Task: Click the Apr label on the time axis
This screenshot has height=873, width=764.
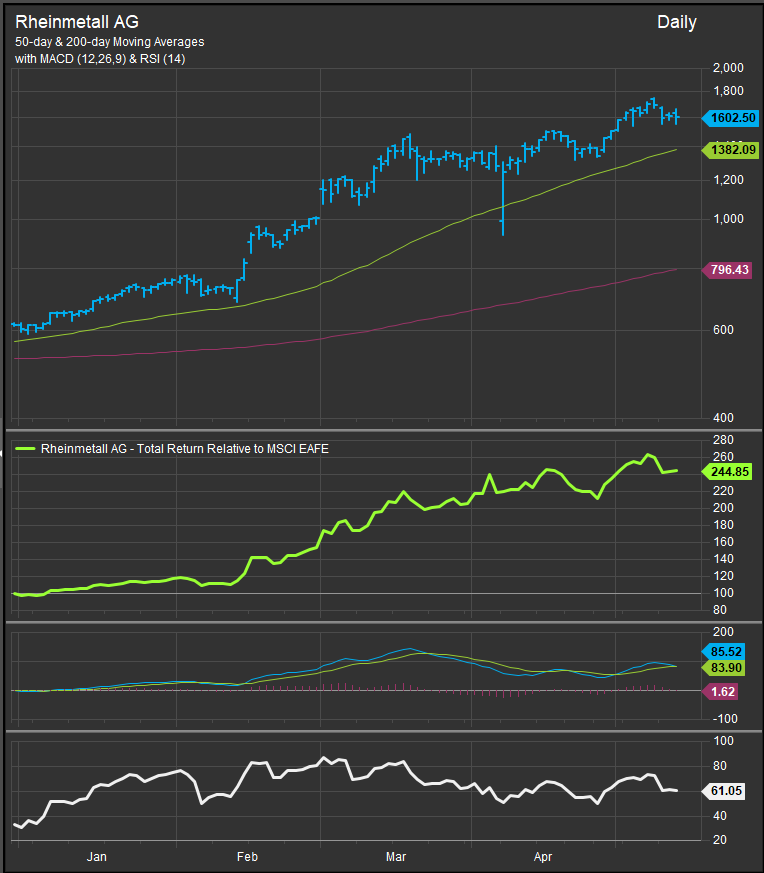Action: click(543, 856)
